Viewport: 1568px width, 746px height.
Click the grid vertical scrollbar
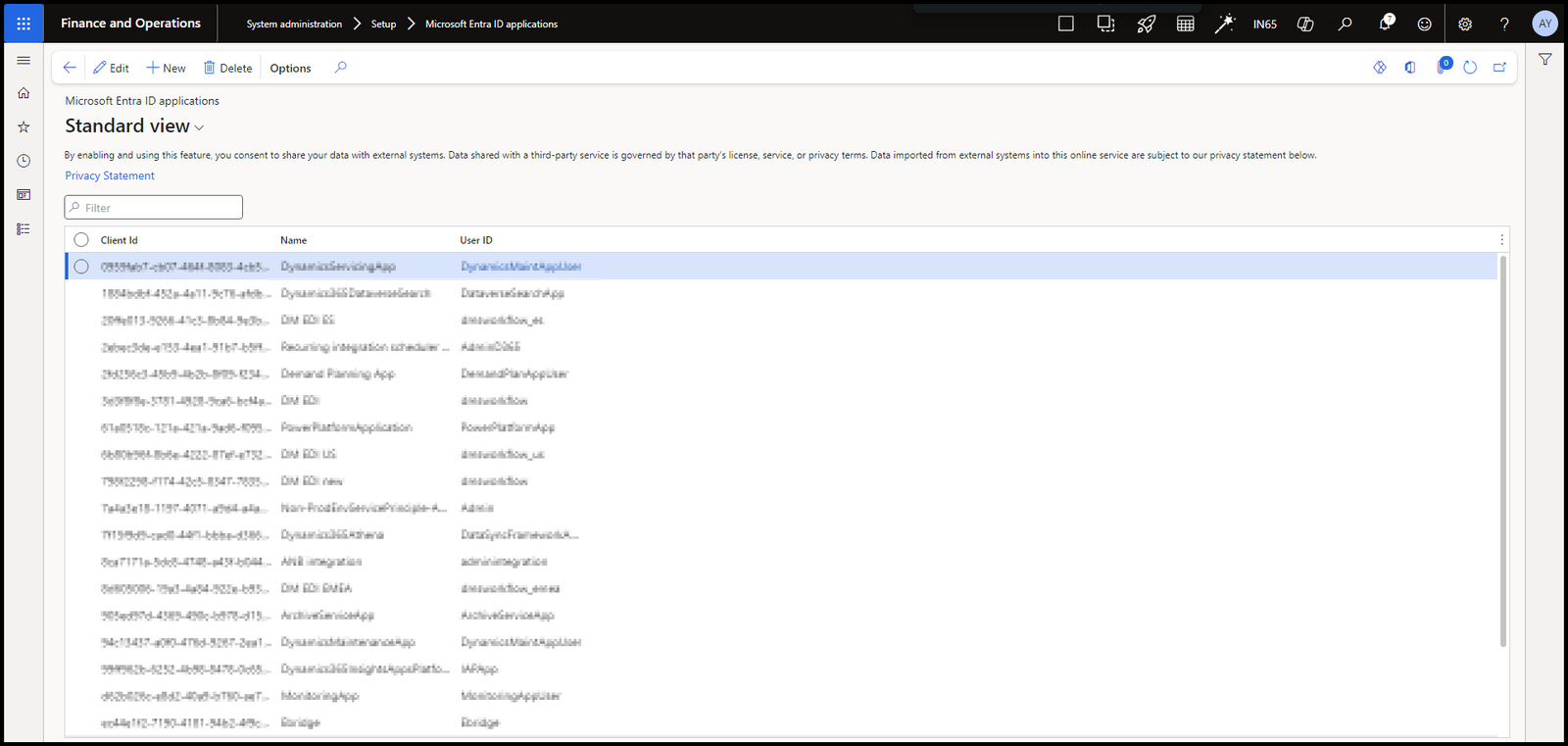tap(1503, 451)
